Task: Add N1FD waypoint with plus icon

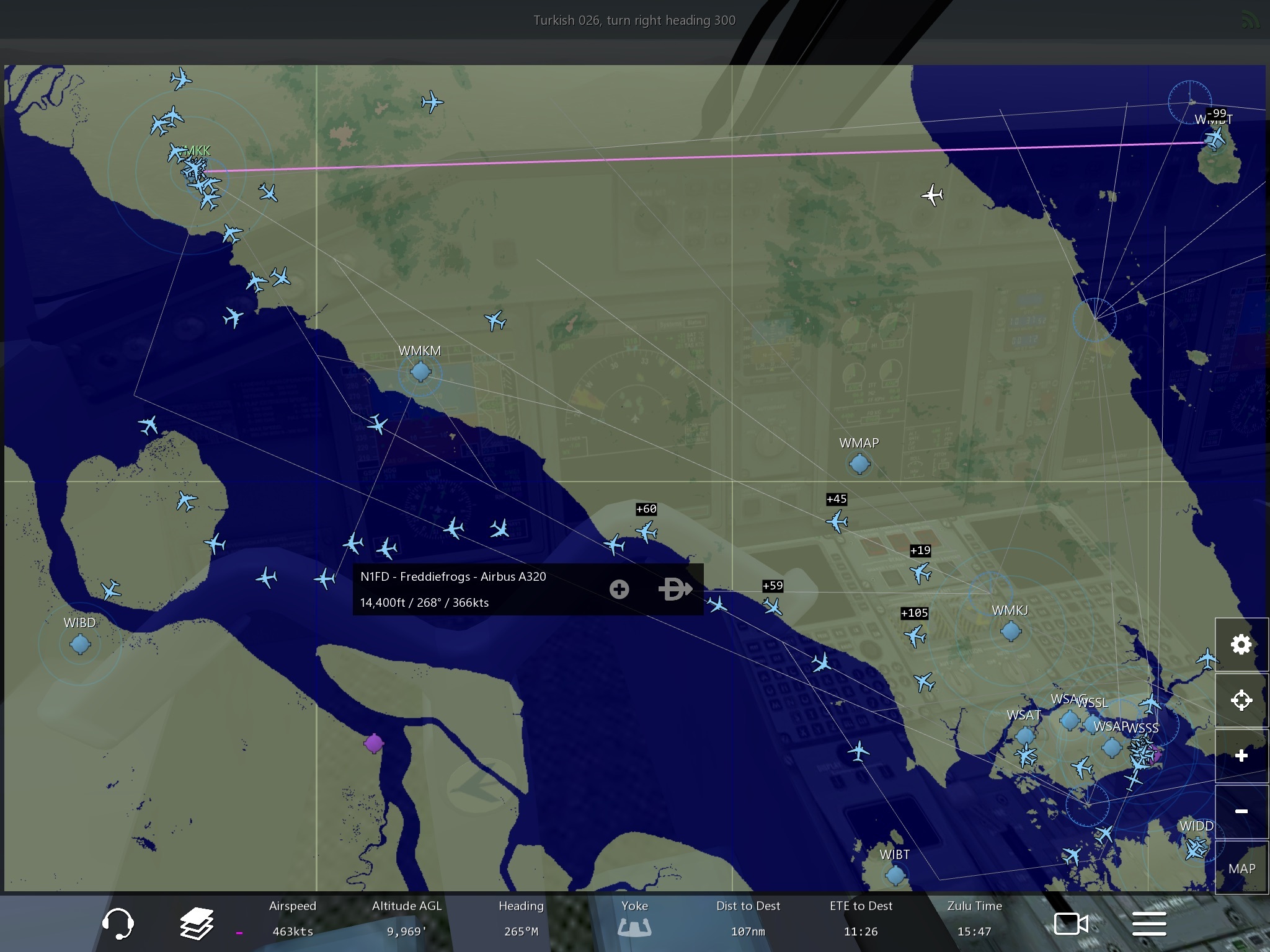Action: click(619, 589)
